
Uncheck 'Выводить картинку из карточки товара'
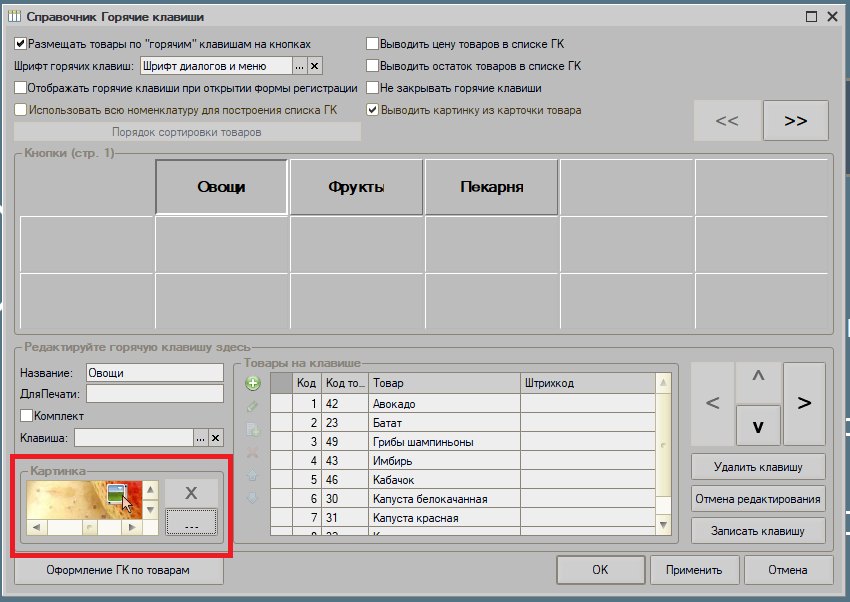372,110
